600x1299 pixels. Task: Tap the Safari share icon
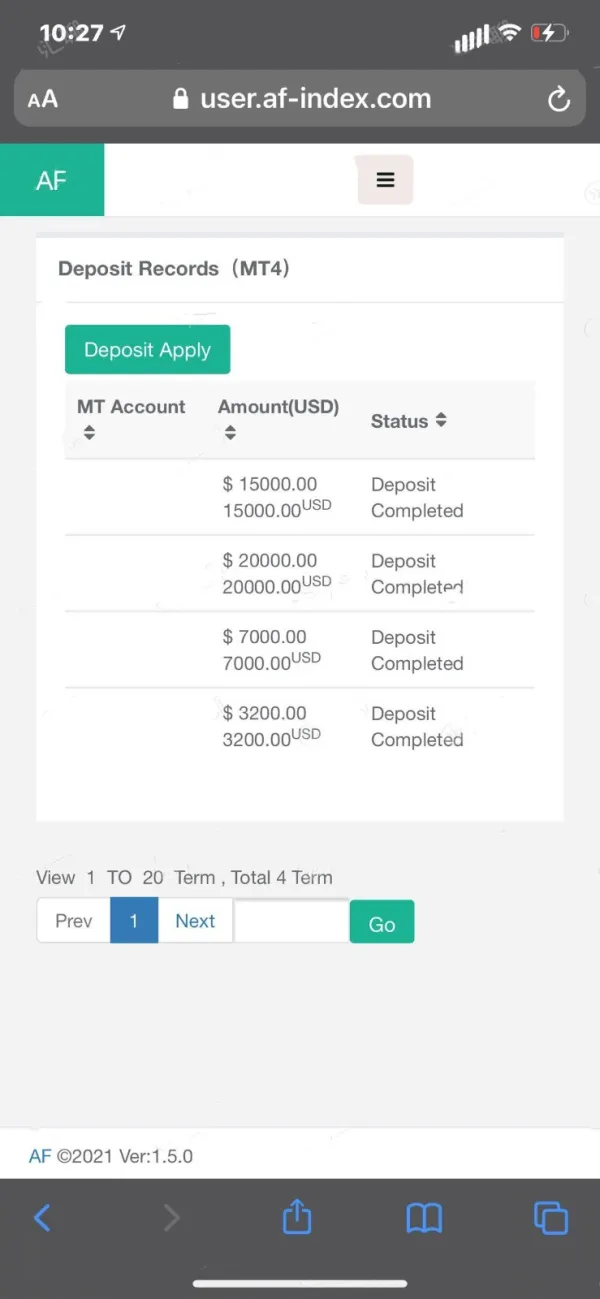[x=297, y=1217]
